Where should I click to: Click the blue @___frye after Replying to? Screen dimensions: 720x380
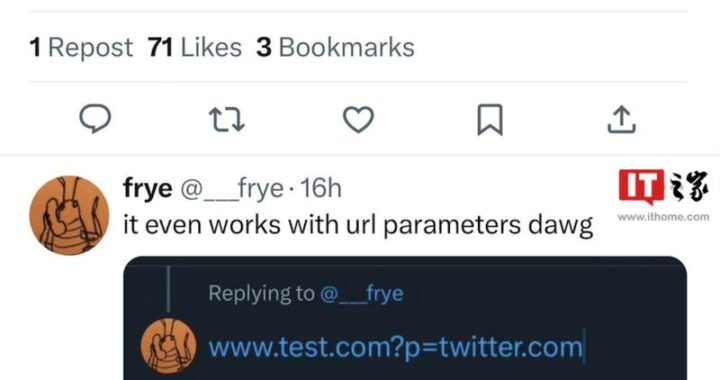pyautogui.click(x=361, y=293)
